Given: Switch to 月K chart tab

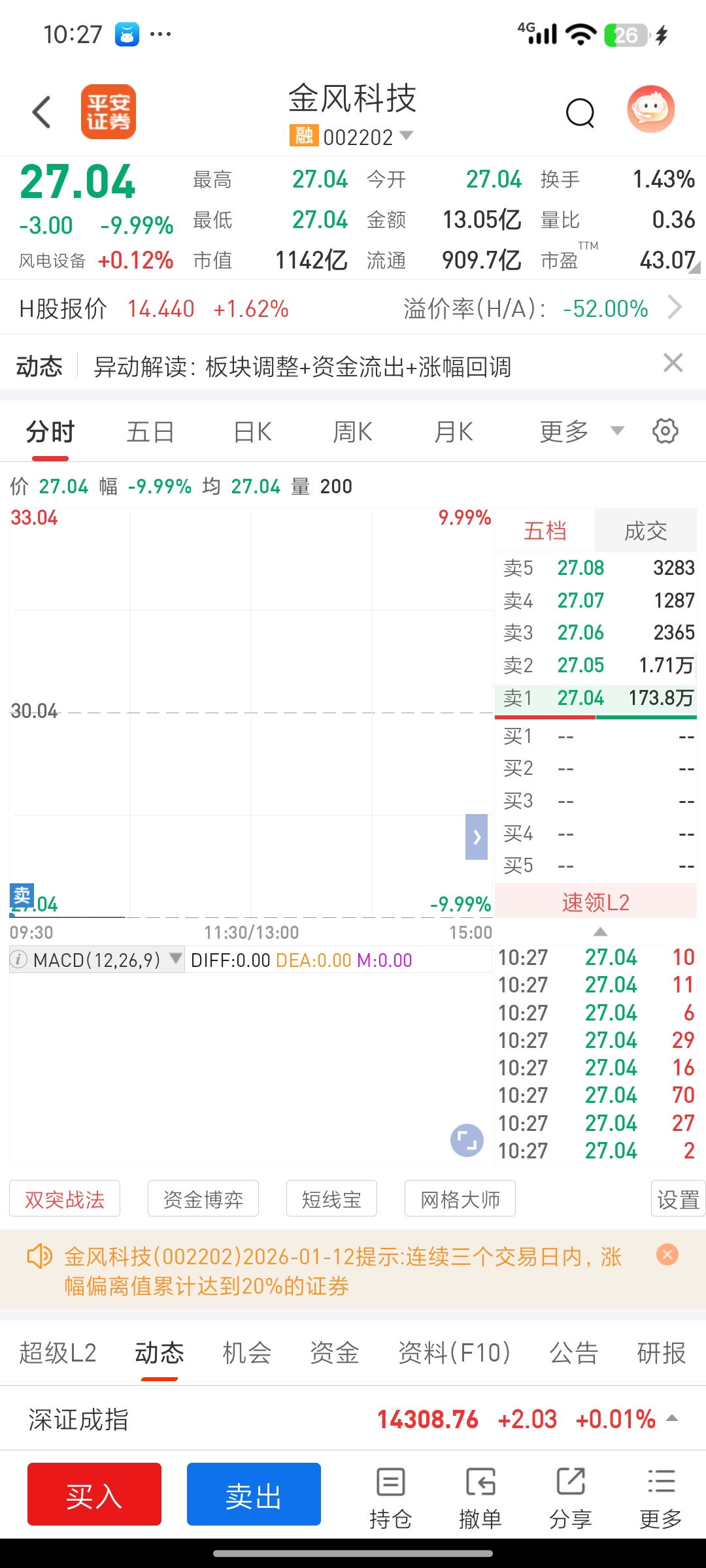Looking at the screenshot, I should tap(454, 432).
